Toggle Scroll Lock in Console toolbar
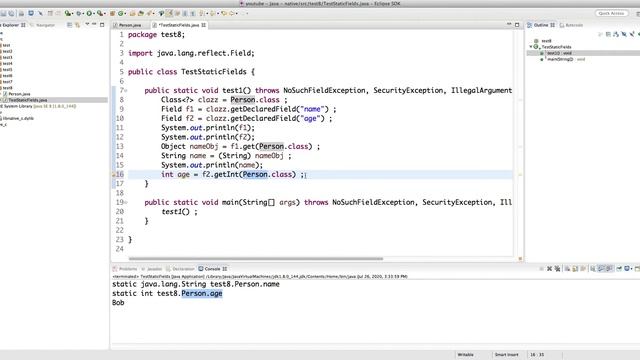This screenshot has width=640, height=360. [x=575, y=269]
